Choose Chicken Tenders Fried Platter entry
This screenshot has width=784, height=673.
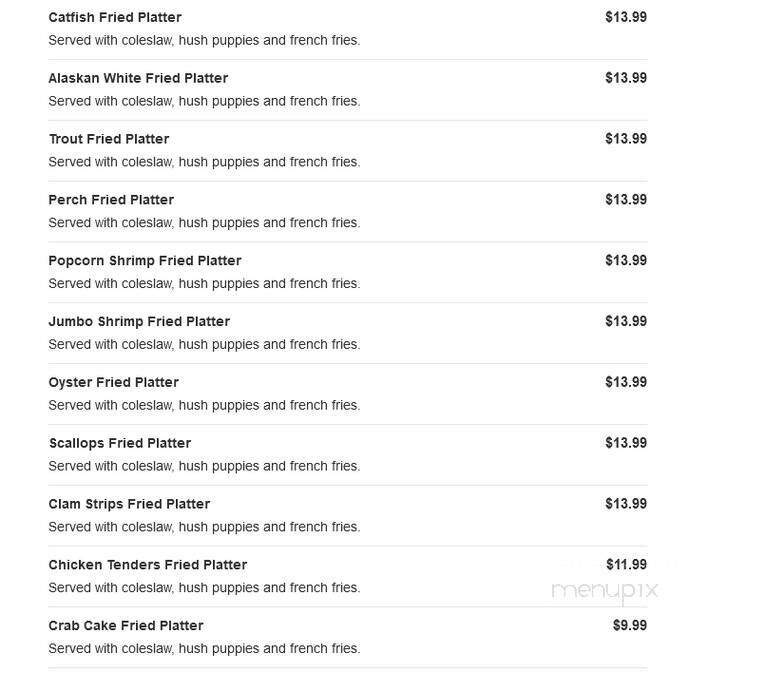tap(148, 565)
